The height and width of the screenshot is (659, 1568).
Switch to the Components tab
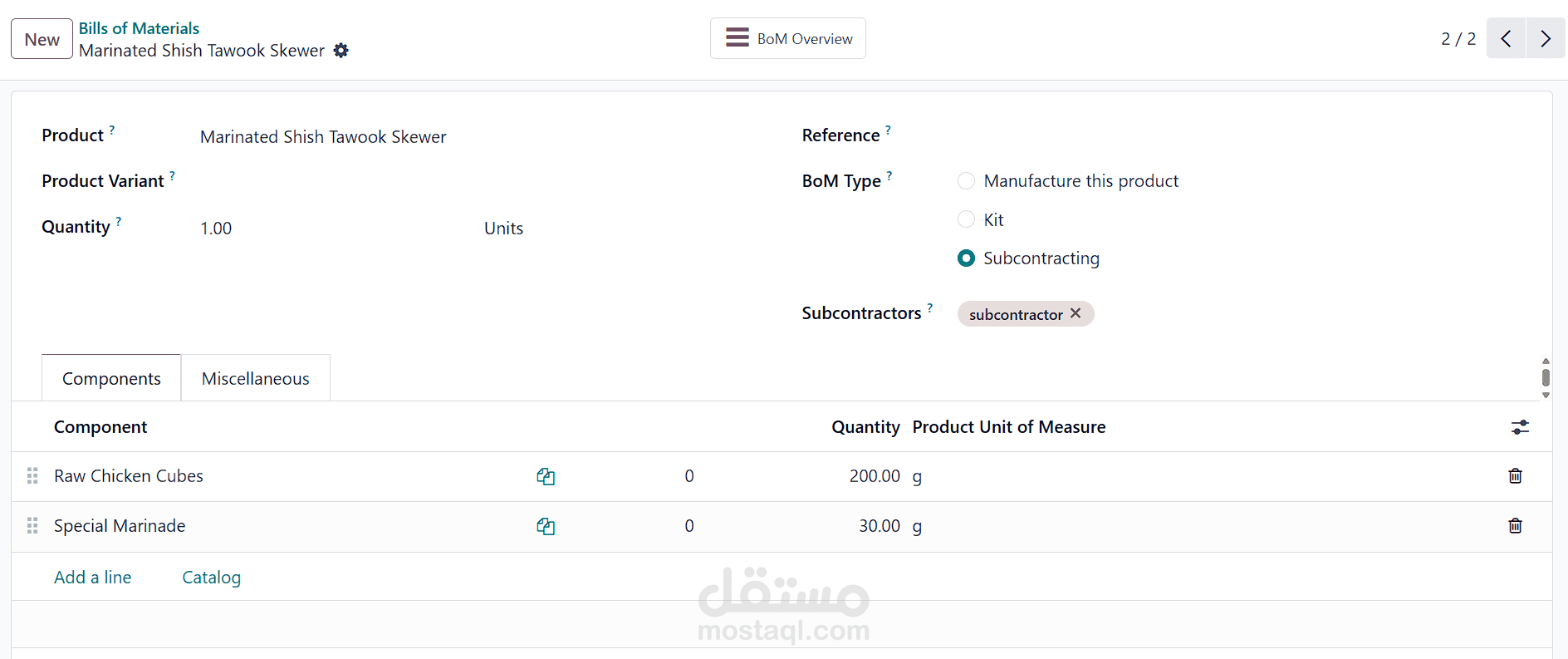click(111, 379)
